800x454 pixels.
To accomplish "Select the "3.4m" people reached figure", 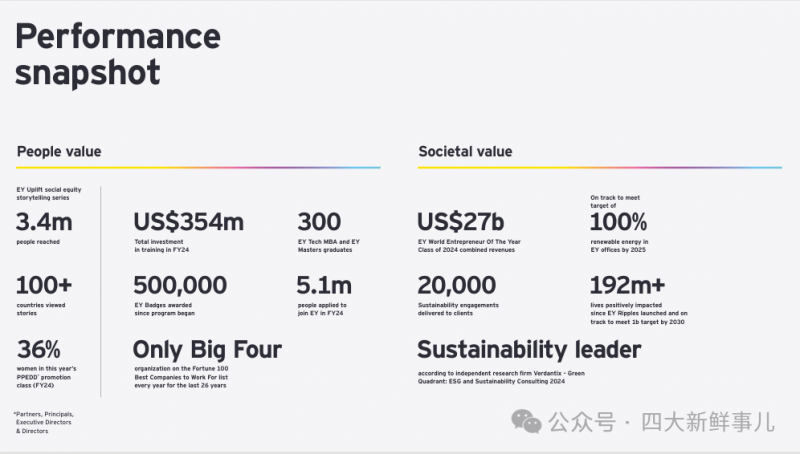I will coord(42,222).
